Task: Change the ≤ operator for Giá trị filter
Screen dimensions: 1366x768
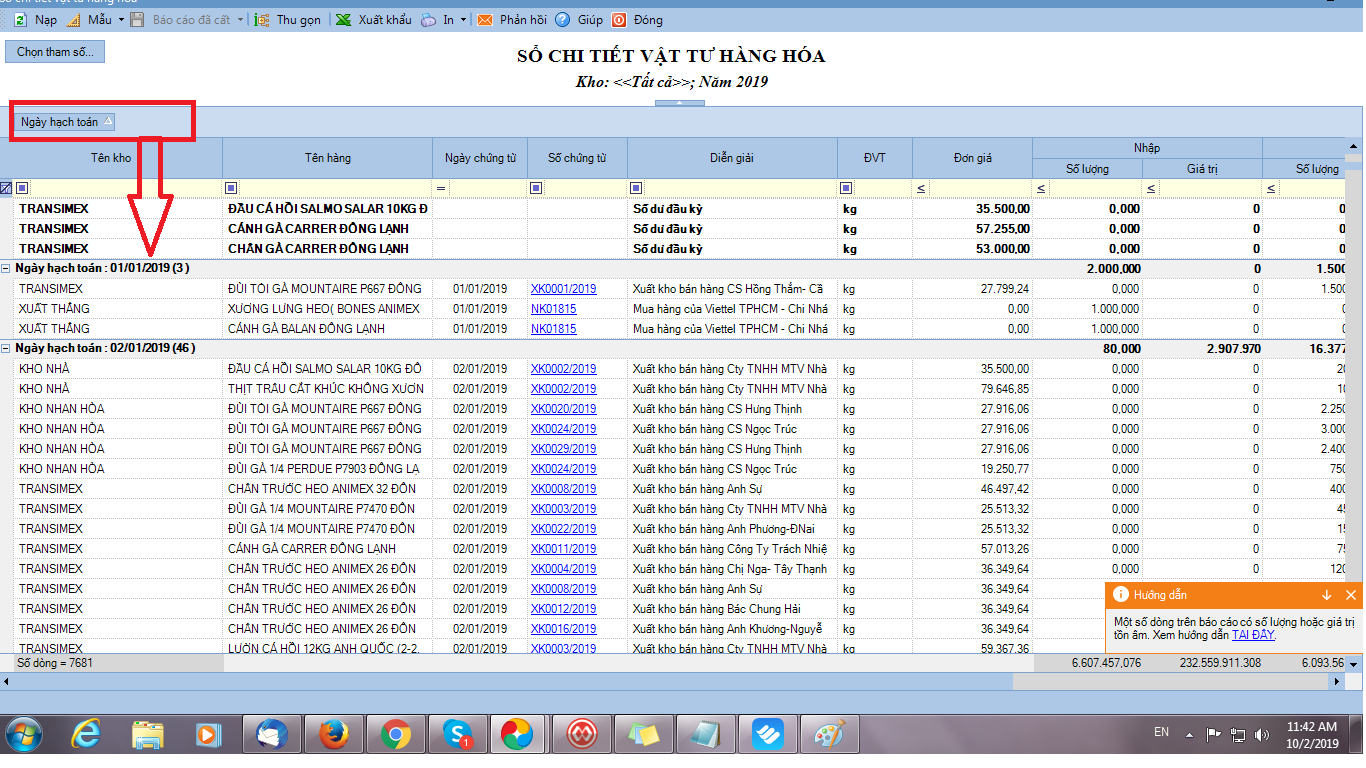Action: coord(1151,188)
